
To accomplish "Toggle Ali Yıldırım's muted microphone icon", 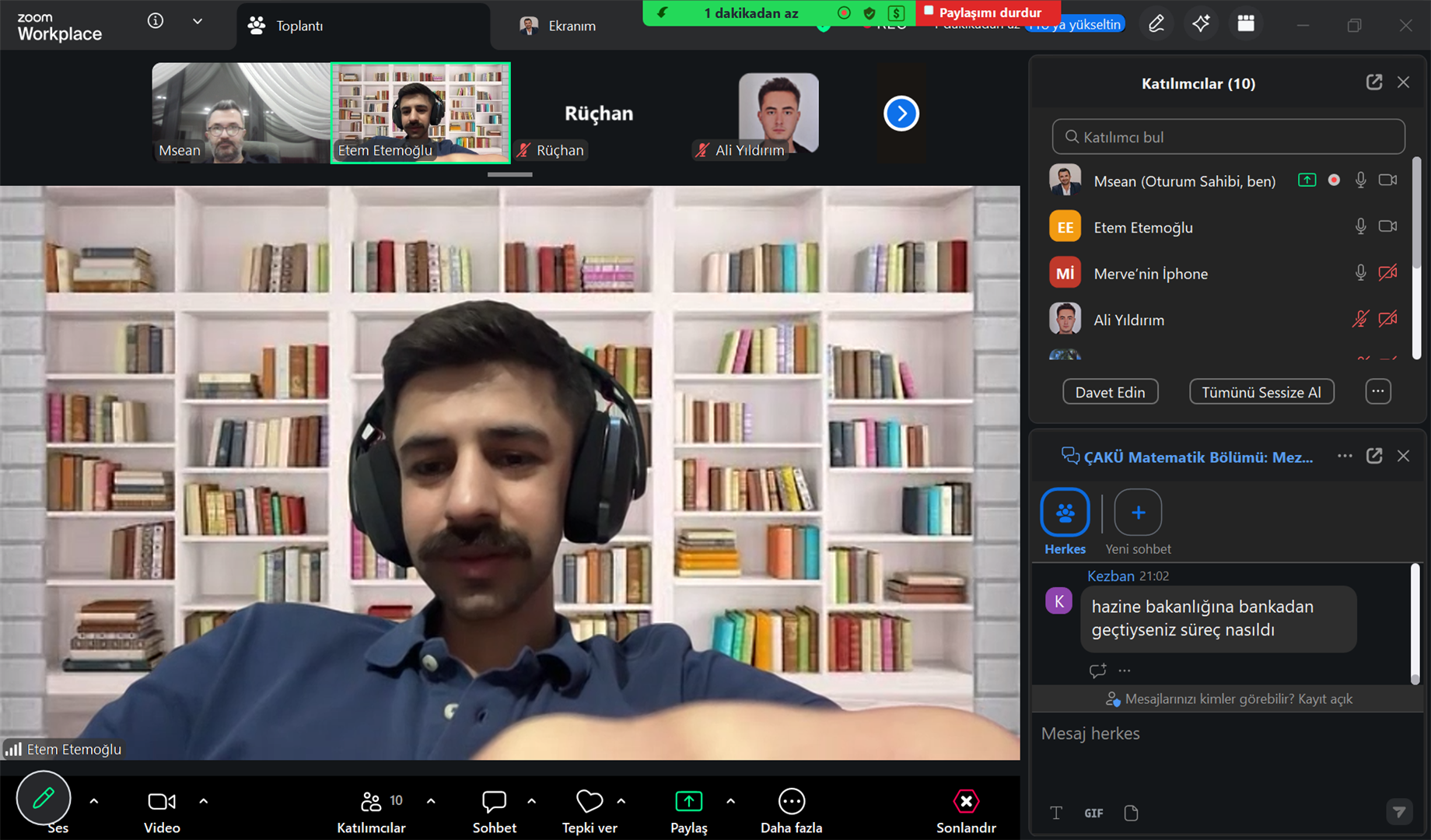I will [1360, 319].
